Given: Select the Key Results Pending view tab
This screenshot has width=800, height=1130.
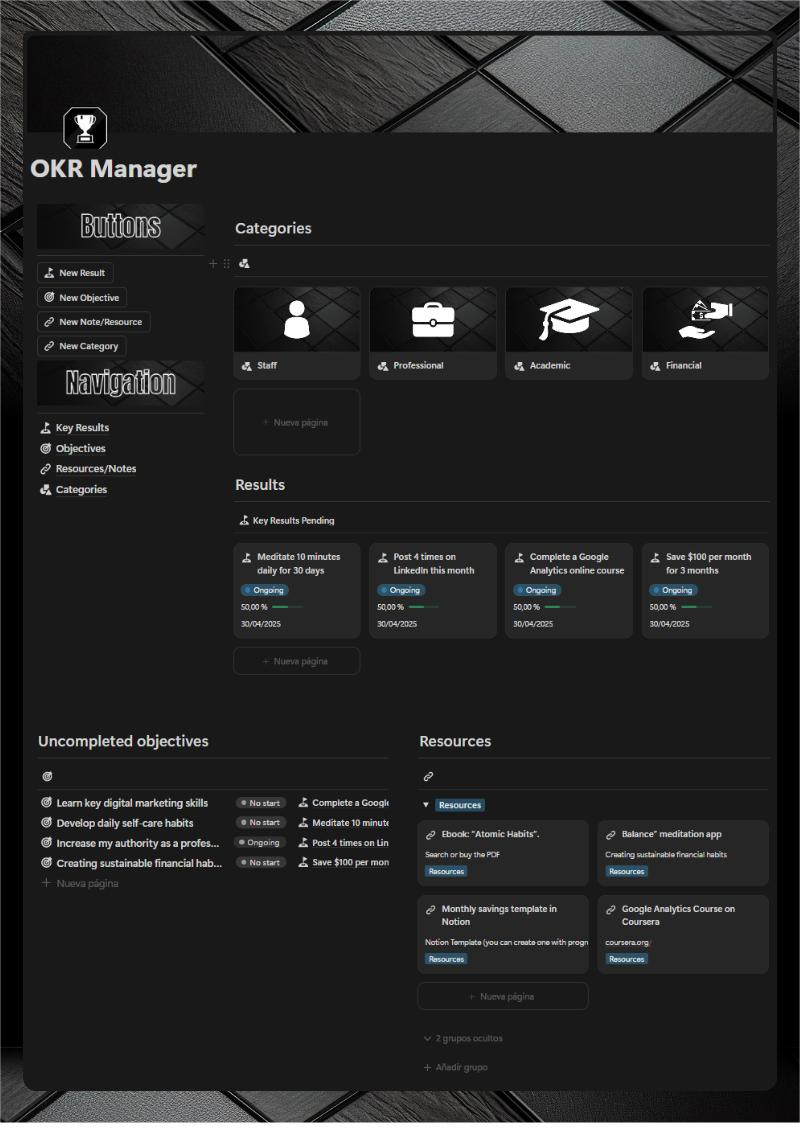Looking at the screenshot, I should (x=287, y=520).
